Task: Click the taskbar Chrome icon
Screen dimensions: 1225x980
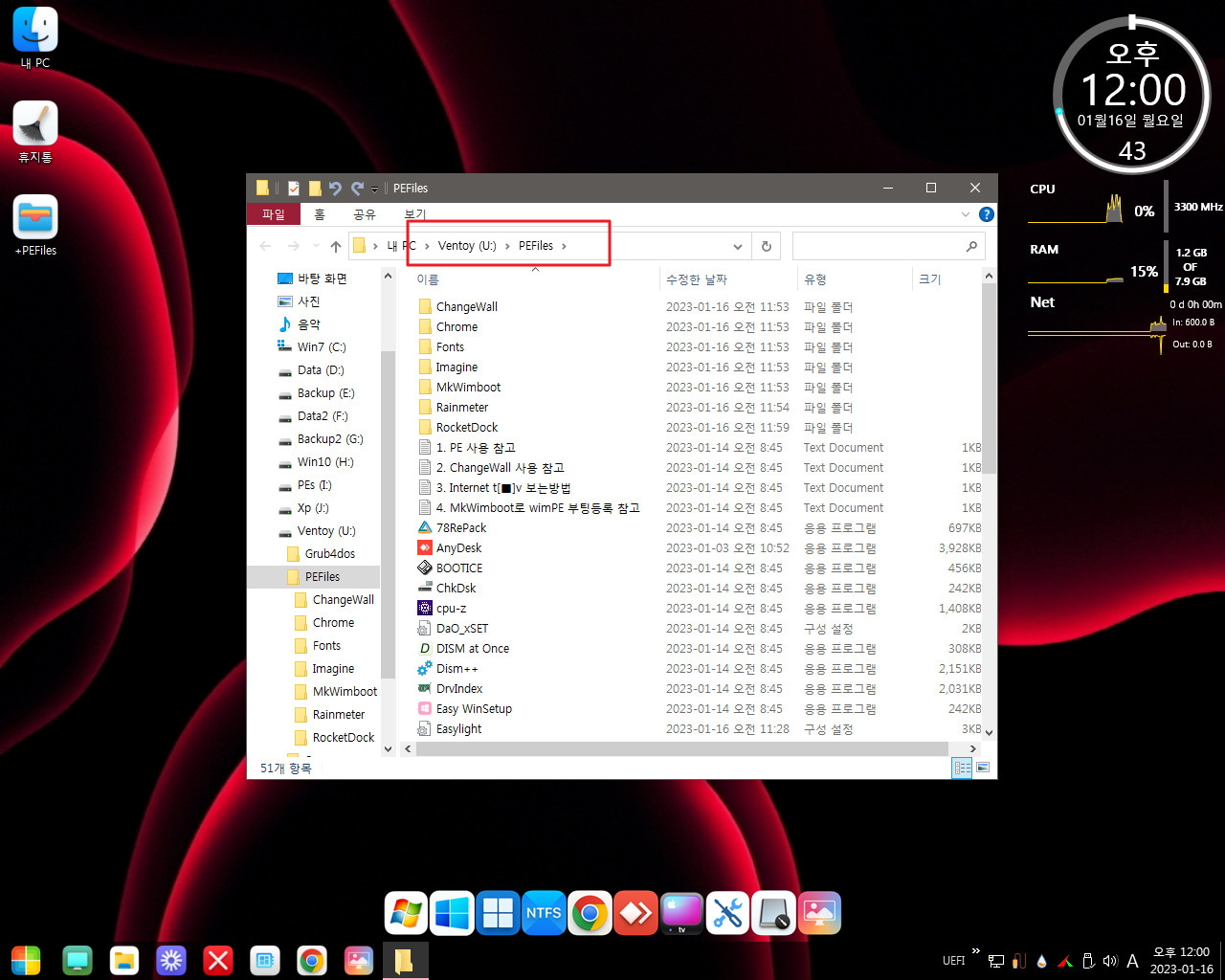Action: coord(311,960)
